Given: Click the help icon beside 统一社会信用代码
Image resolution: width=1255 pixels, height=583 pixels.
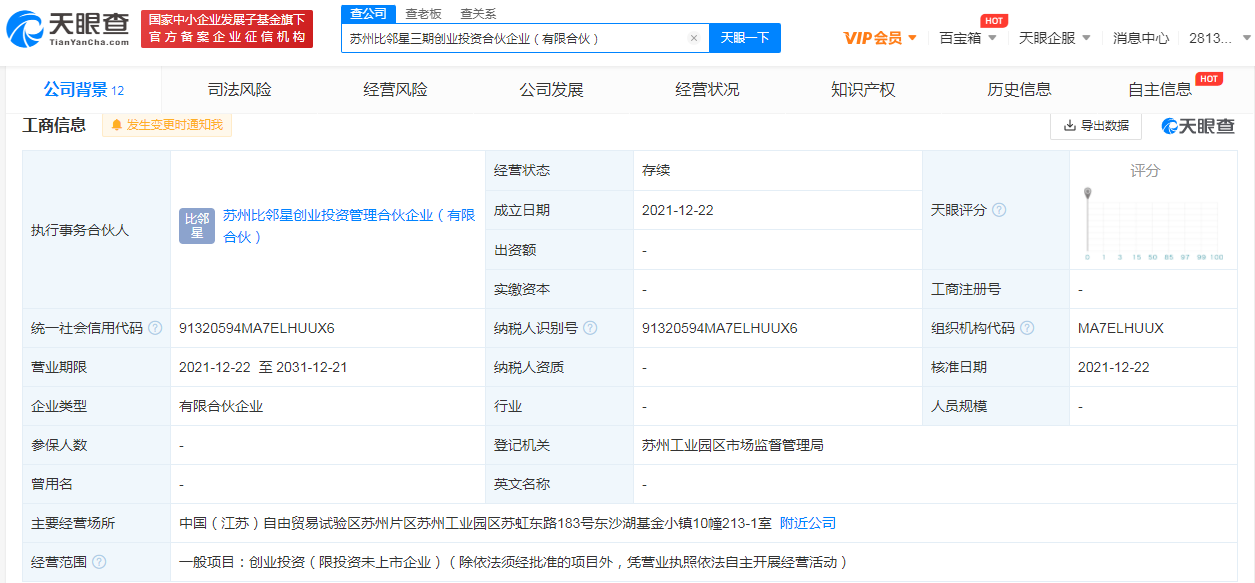Looking at the screenshot, I should pos(154,328).
